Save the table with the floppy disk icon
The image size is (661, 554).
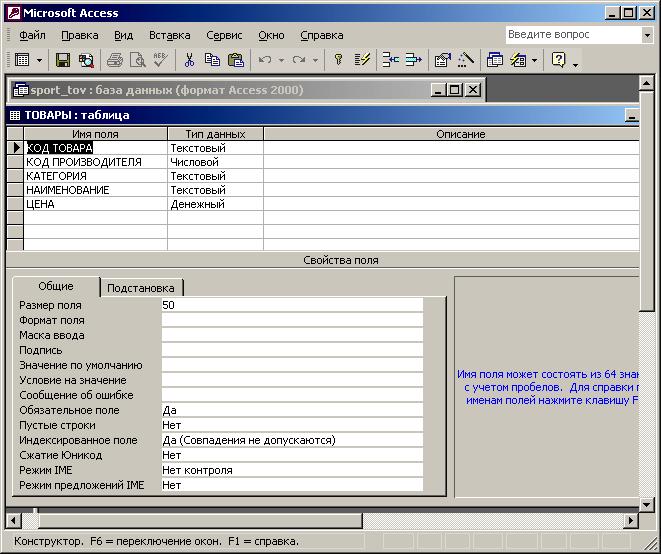[63, 60]
